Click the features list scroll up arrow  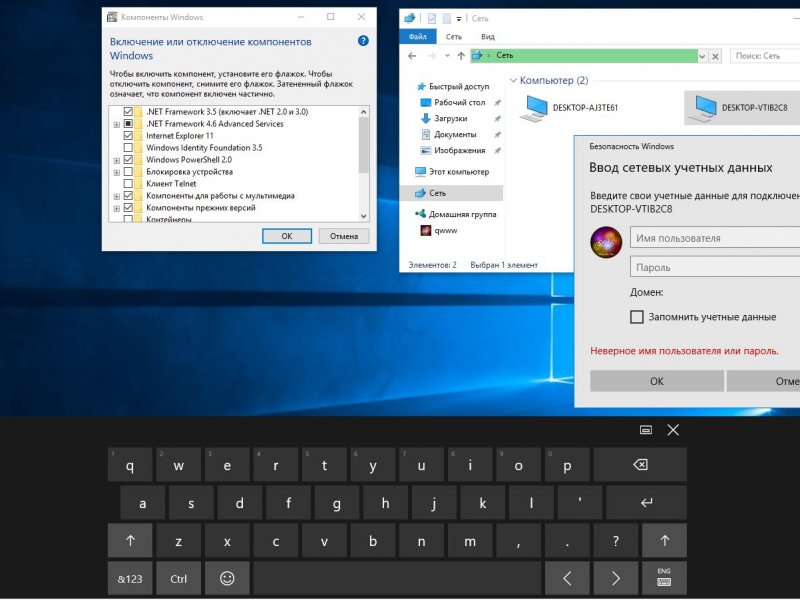[x=364, y=112]
